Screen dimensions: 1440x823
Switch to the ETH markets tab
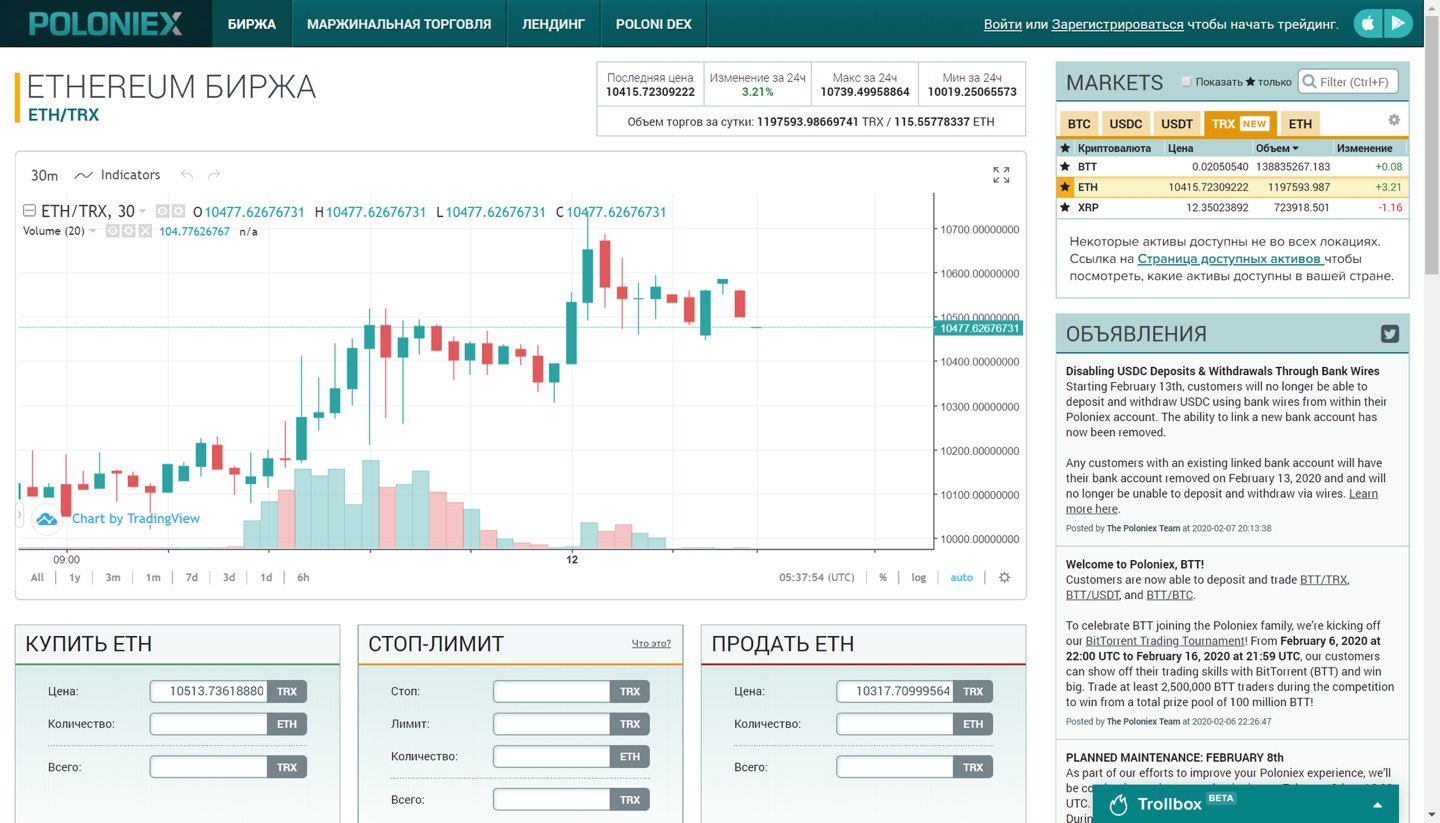(1300, 124)
